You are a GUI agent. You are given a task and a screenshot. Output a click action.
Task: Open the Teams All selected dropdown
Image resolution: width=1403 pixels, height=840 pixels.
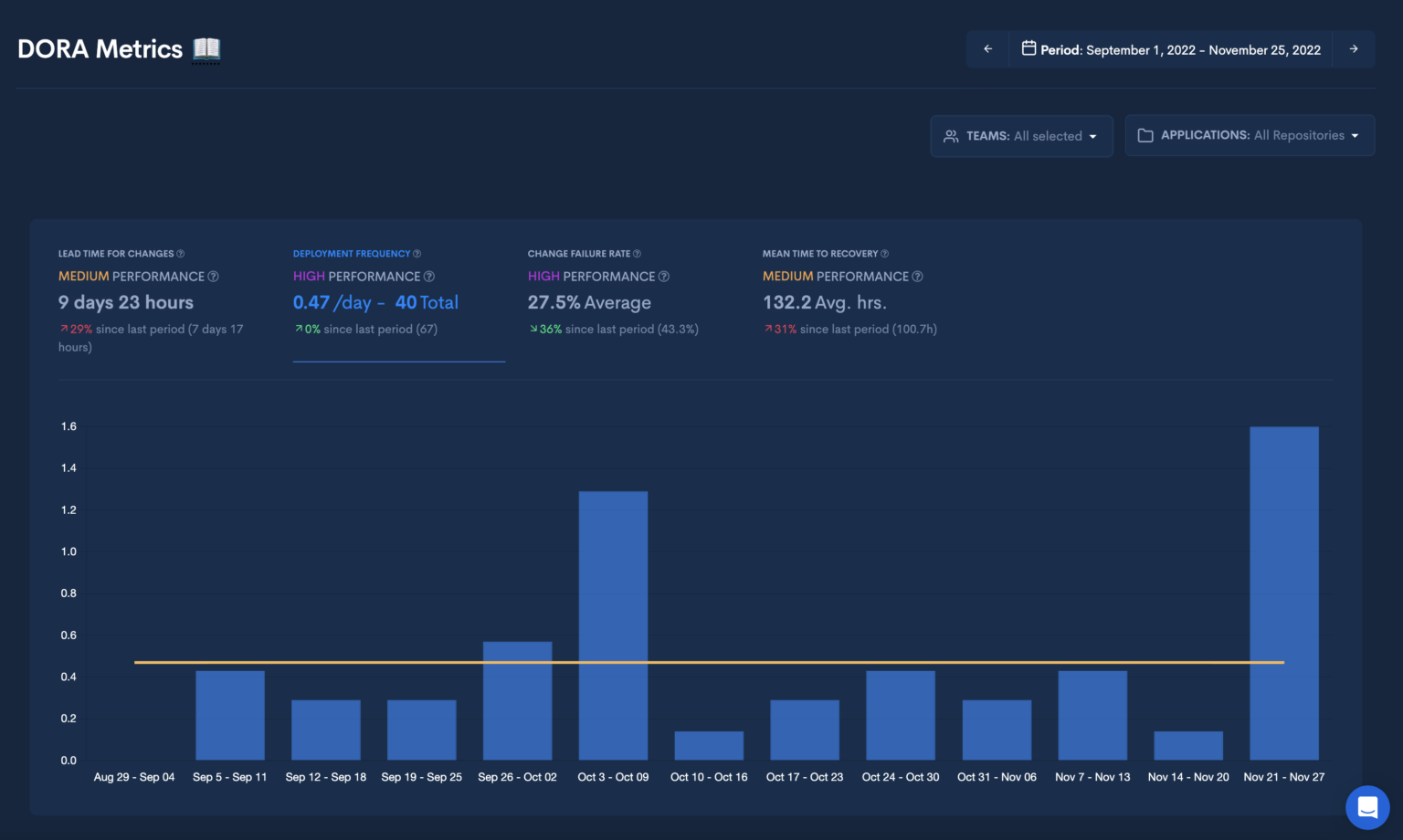pyautogui.click(x=1021, y=135)
